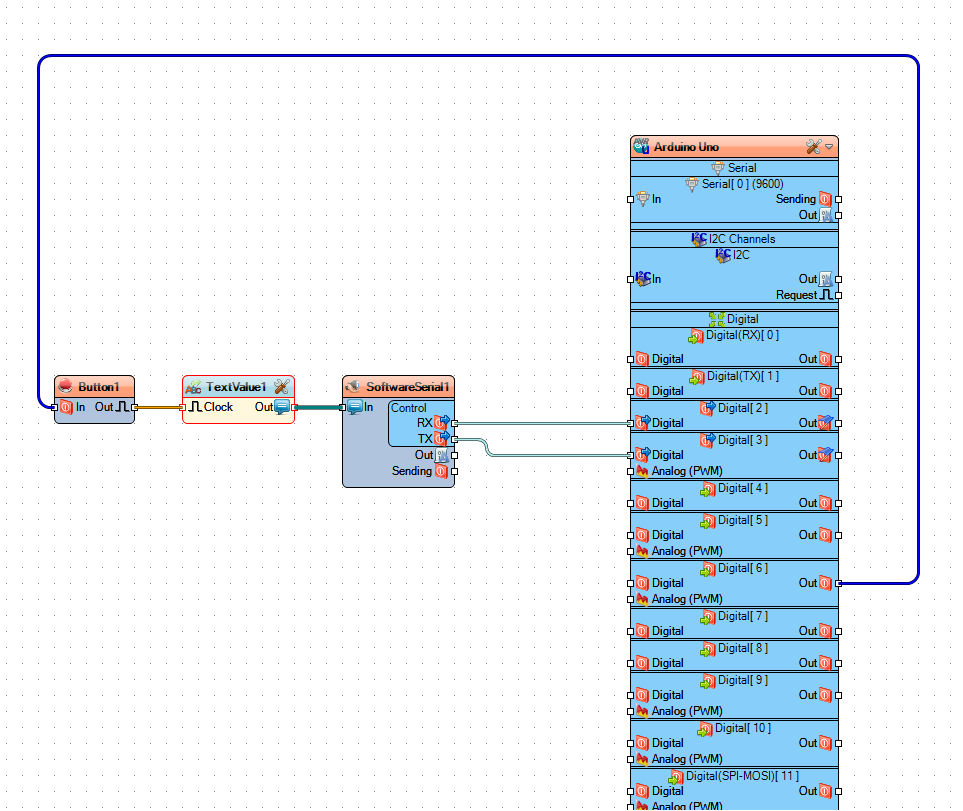Click the SoftwareSerial1 TX pin icon
Viewport: 963px width, 811px height.
tap(442, 438)
